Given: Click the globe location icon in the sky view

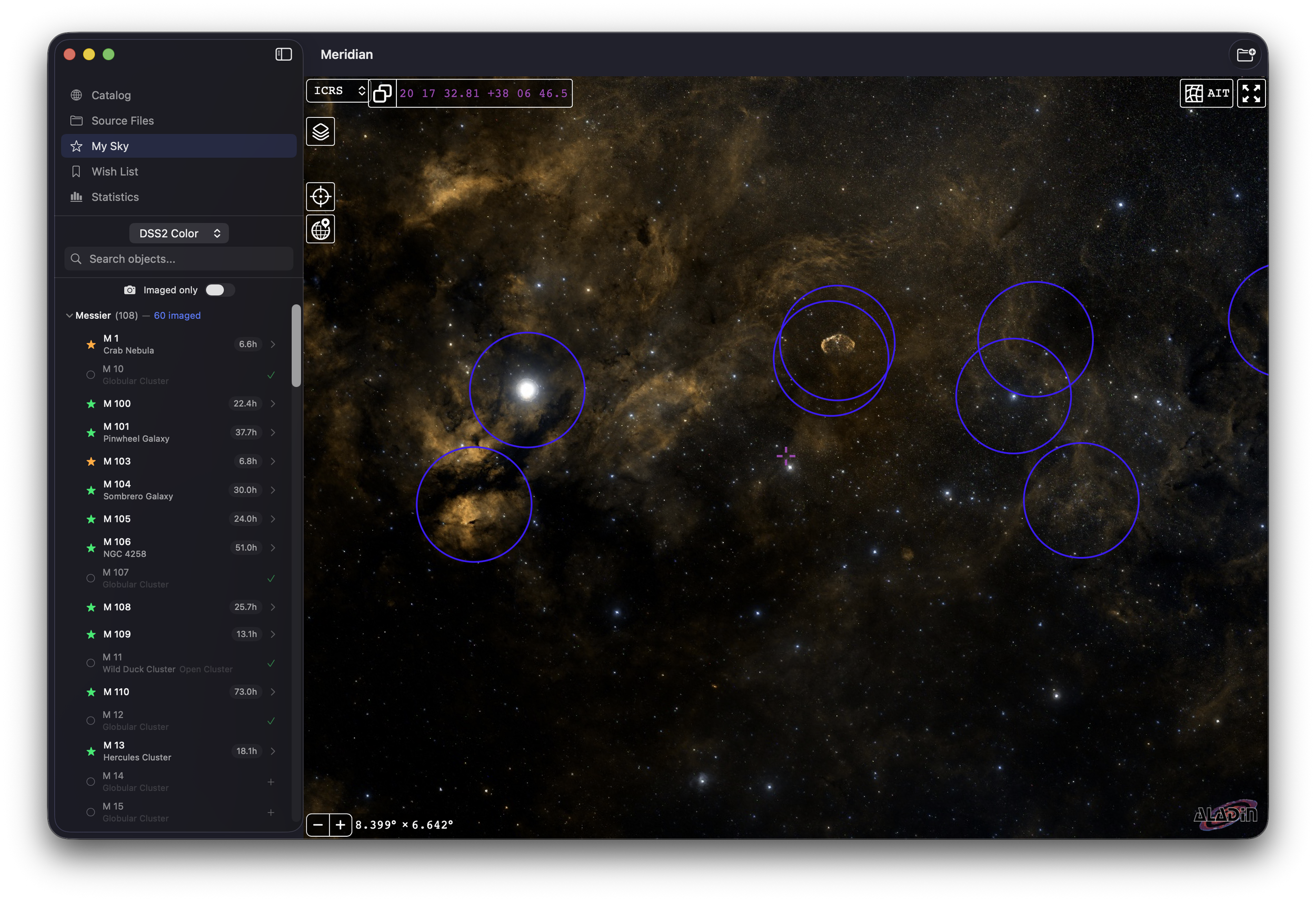Looking at the screenshot, I should 320,229.
